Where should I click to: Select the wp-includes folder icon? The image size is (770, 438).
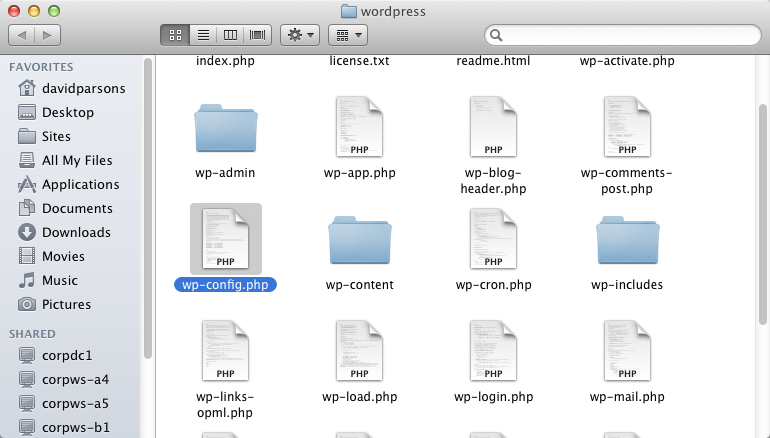point(627,240)
